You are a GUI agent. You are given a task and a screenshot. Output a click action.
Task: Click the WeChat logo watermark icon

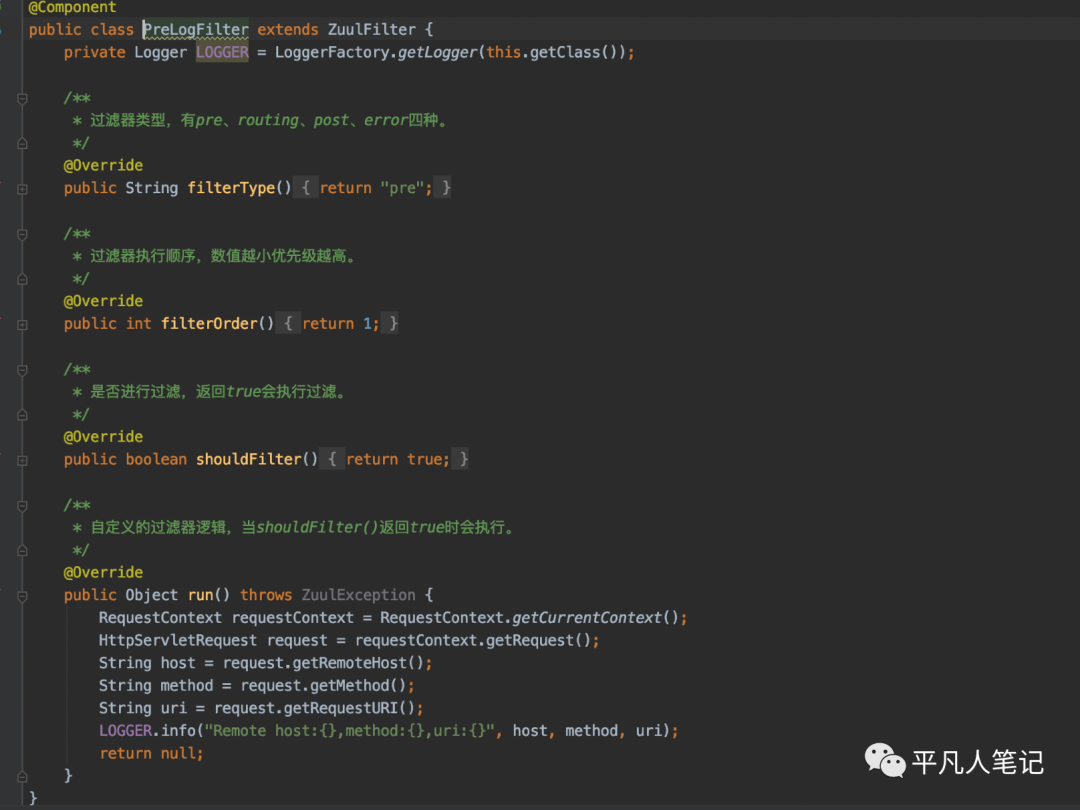(x=885, y=760)
